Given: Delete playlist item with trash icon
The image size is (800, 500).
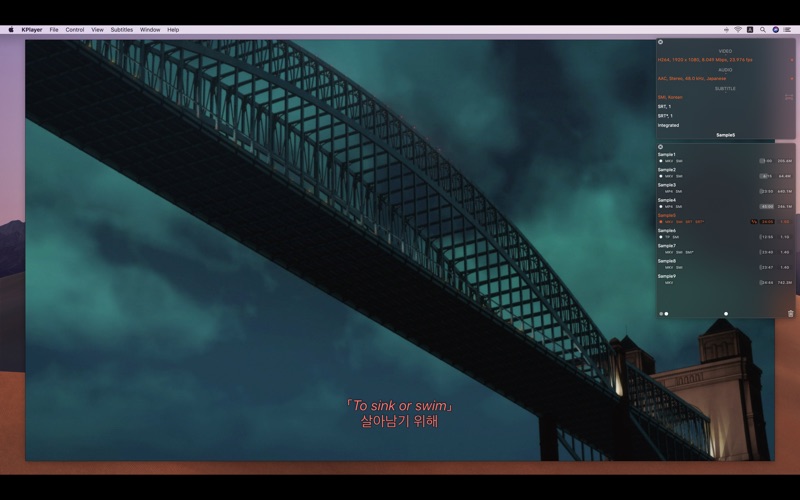Looking at the screenshot, I should click(x=790, y=314).
